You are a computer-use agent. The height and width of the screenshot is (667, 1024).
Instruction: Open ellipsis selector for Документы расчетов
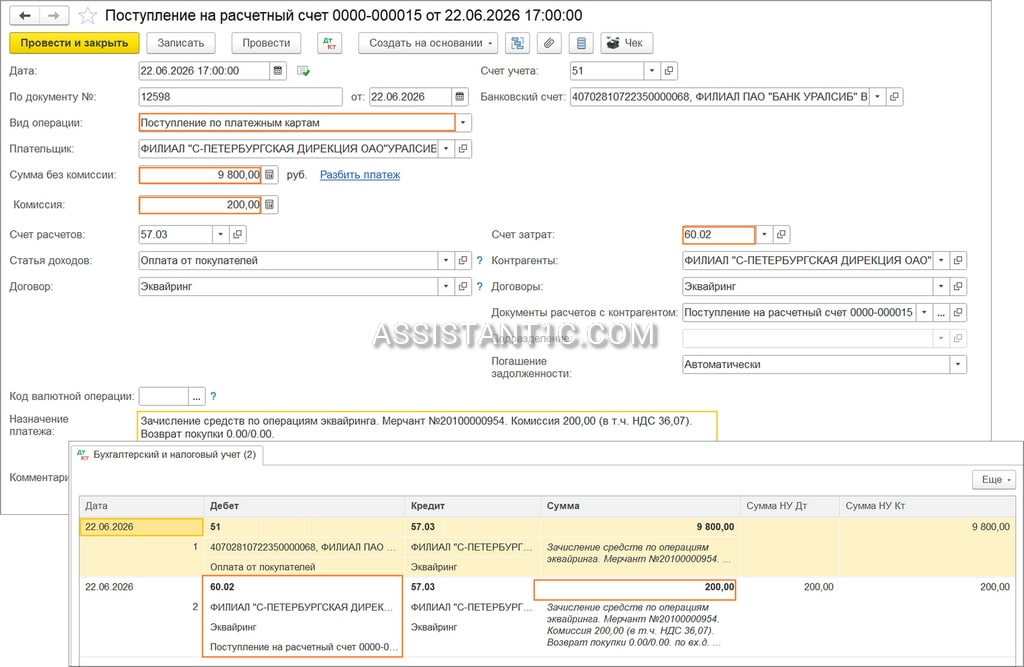941,312
